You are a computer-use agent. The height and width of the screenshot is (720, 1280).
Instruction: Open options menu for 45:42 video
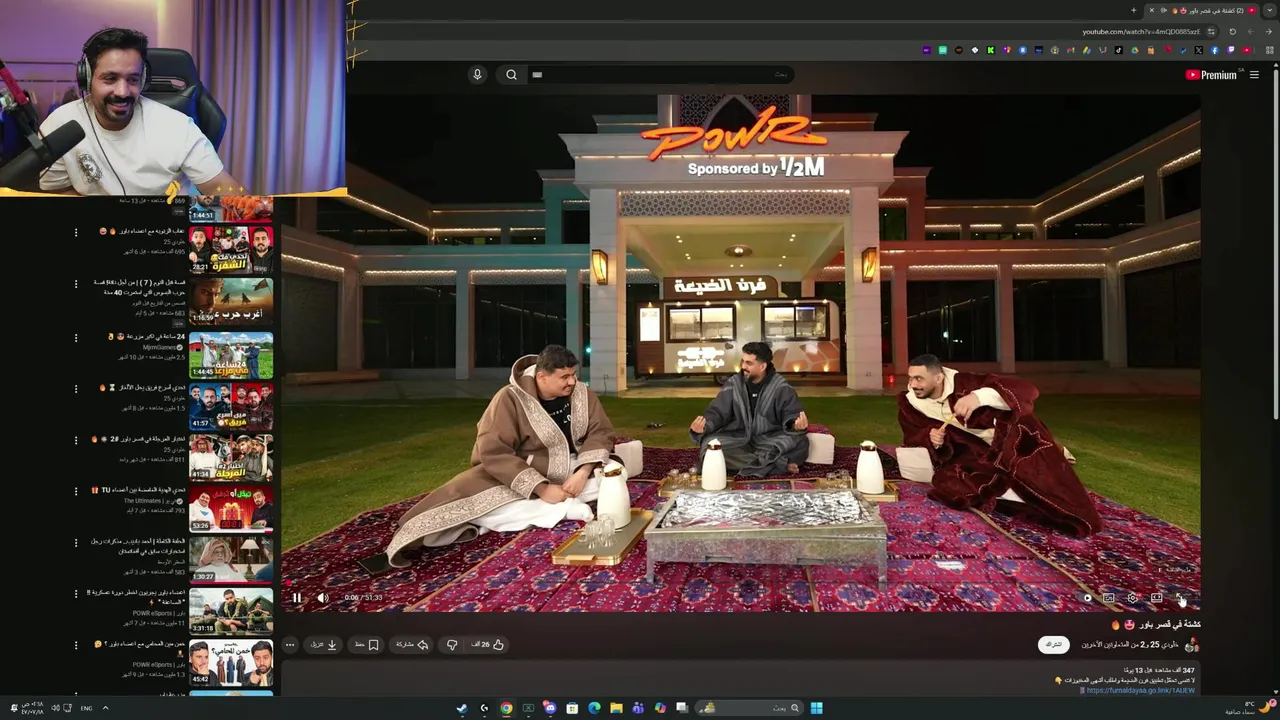click(x=76, y=645)
